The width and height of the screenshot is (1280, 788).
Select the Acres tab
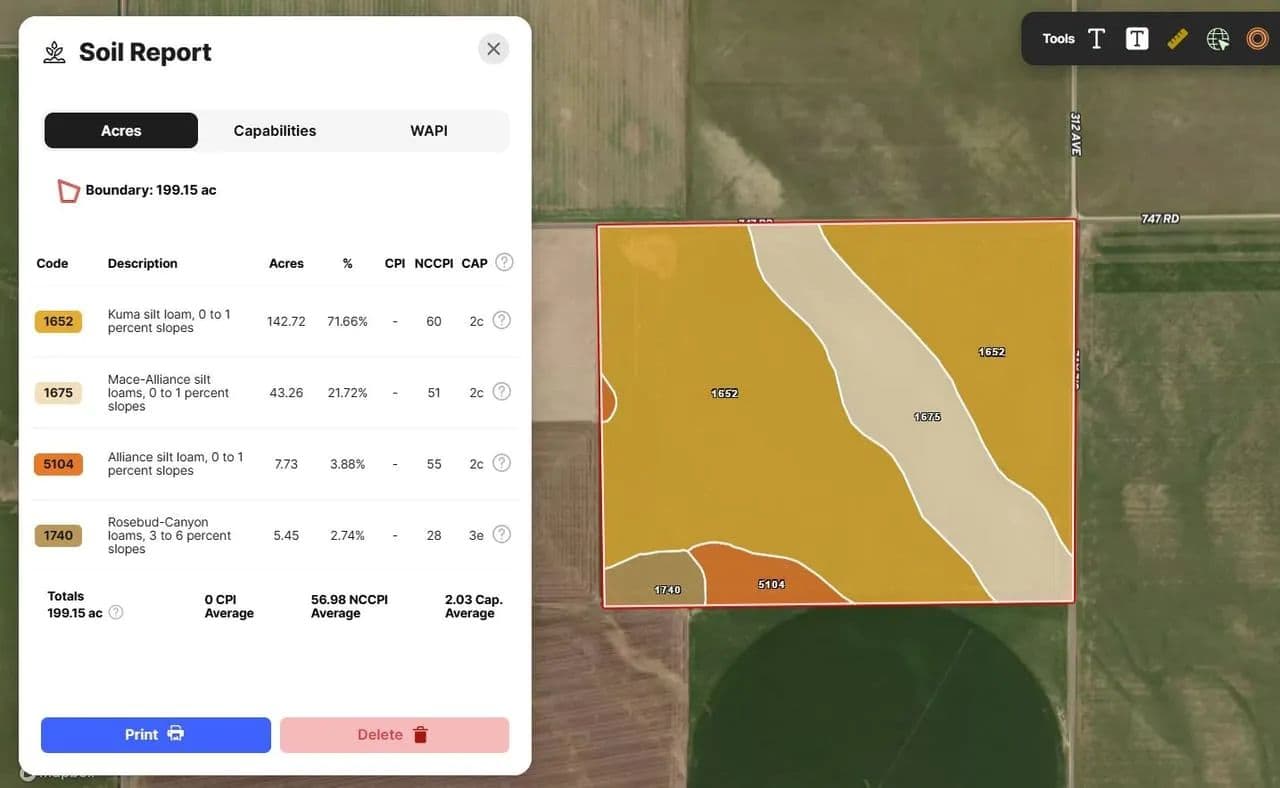click(121, 131)
